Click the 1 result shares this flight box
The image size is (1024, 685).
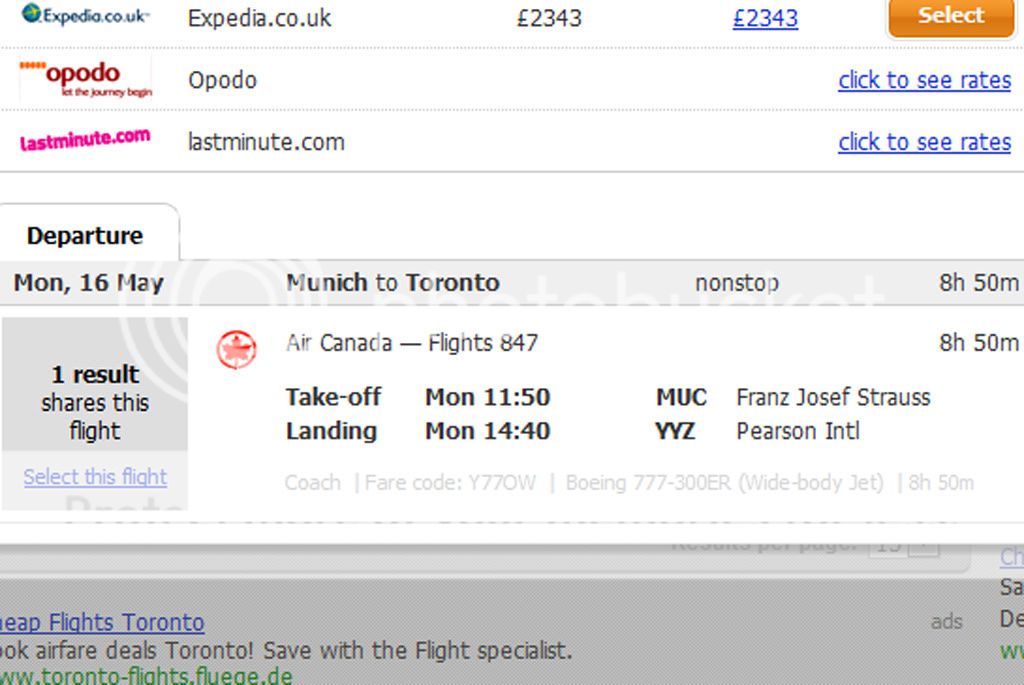(x=95, y=384)
